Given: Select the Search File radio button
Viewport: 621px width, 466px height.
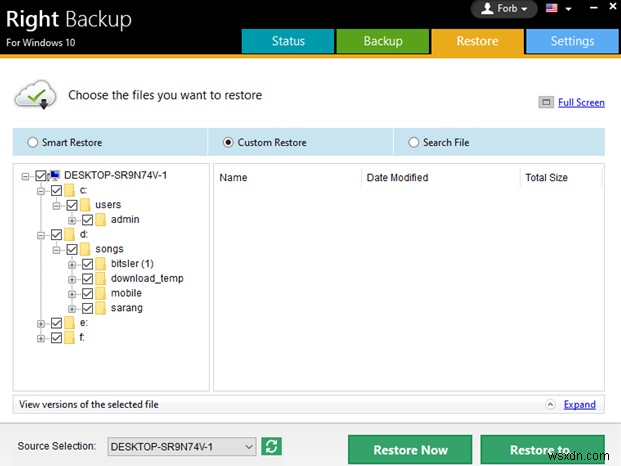Looking at the screenshot, I should [414, 143].
